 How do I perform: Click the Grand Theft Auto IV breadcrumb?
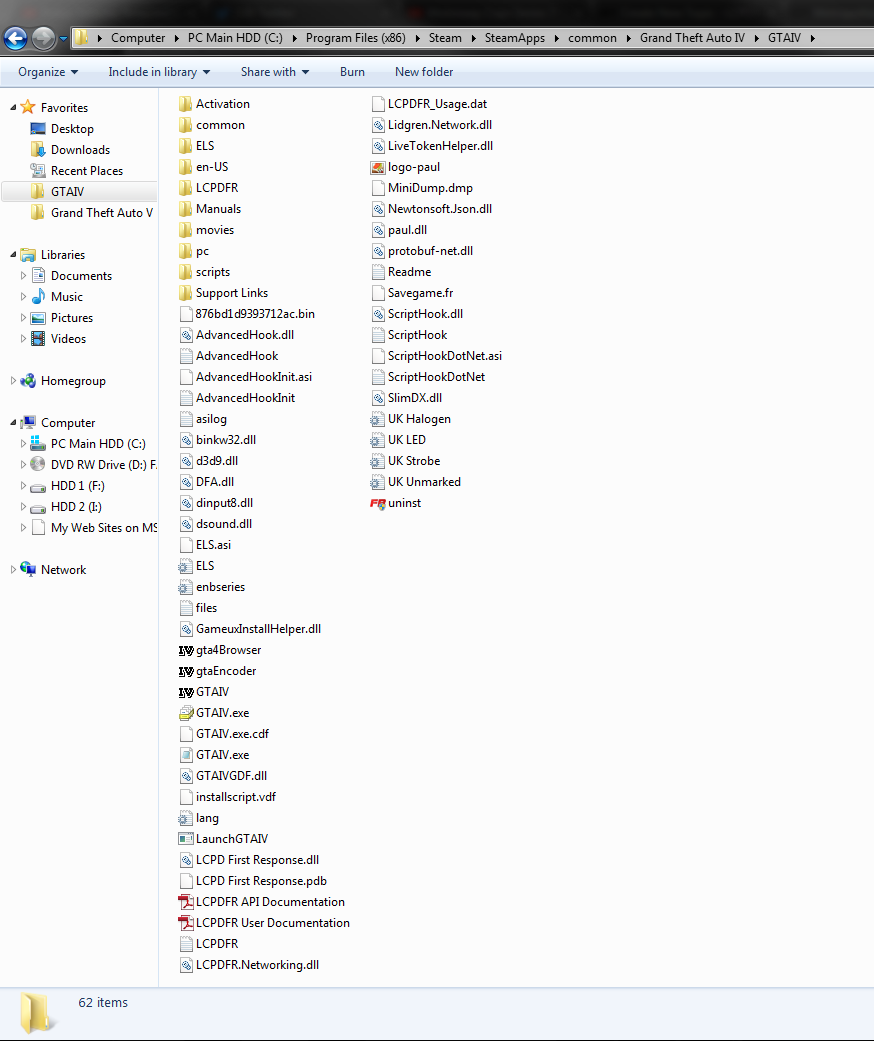tap(692, 38)
